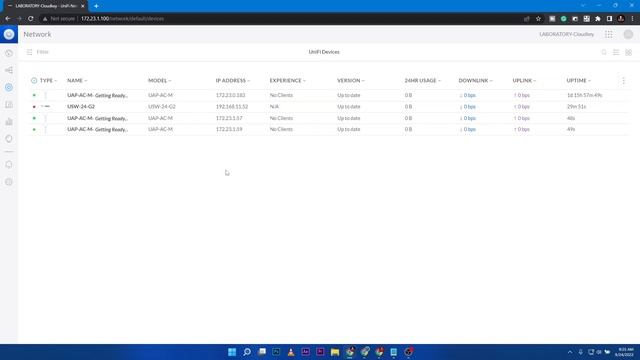Open the Statistics bar-chart sidebar icon
The width and height of the screenshot is (640, 360).
tap(9, 122)
